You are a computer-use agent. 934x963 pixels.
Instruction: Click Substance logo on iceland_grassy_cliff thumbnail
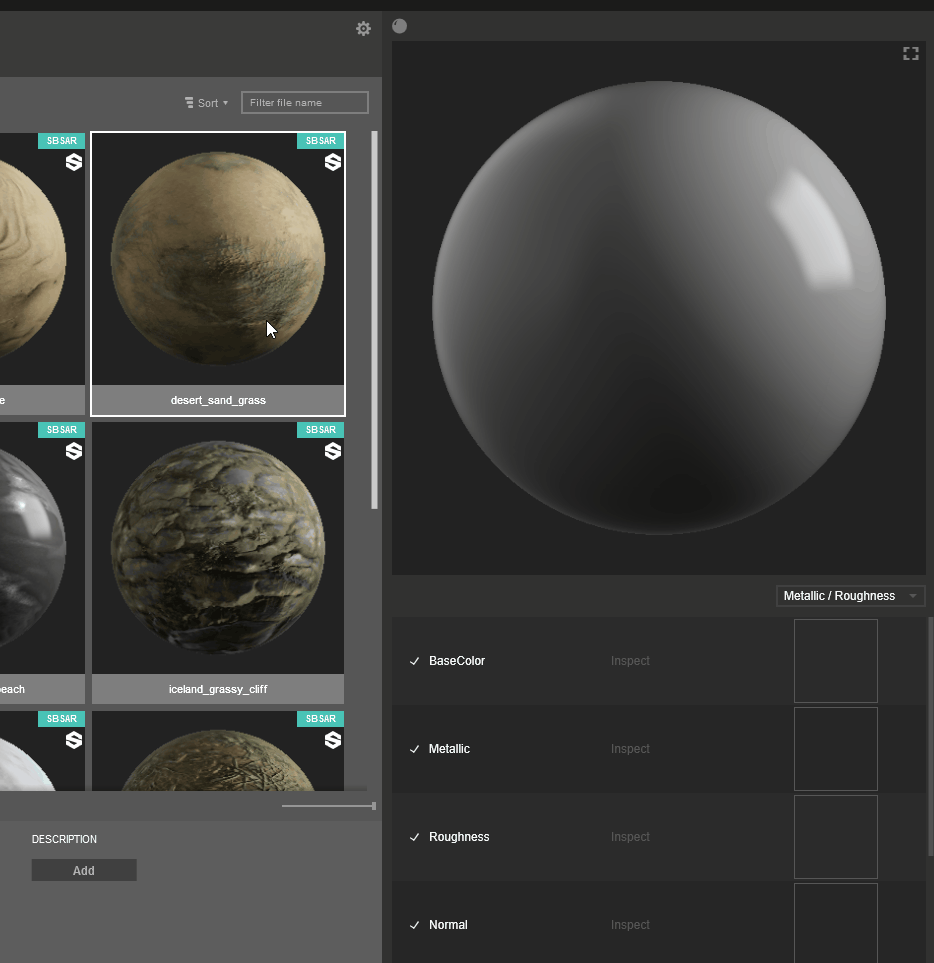[x=333, y=451]
